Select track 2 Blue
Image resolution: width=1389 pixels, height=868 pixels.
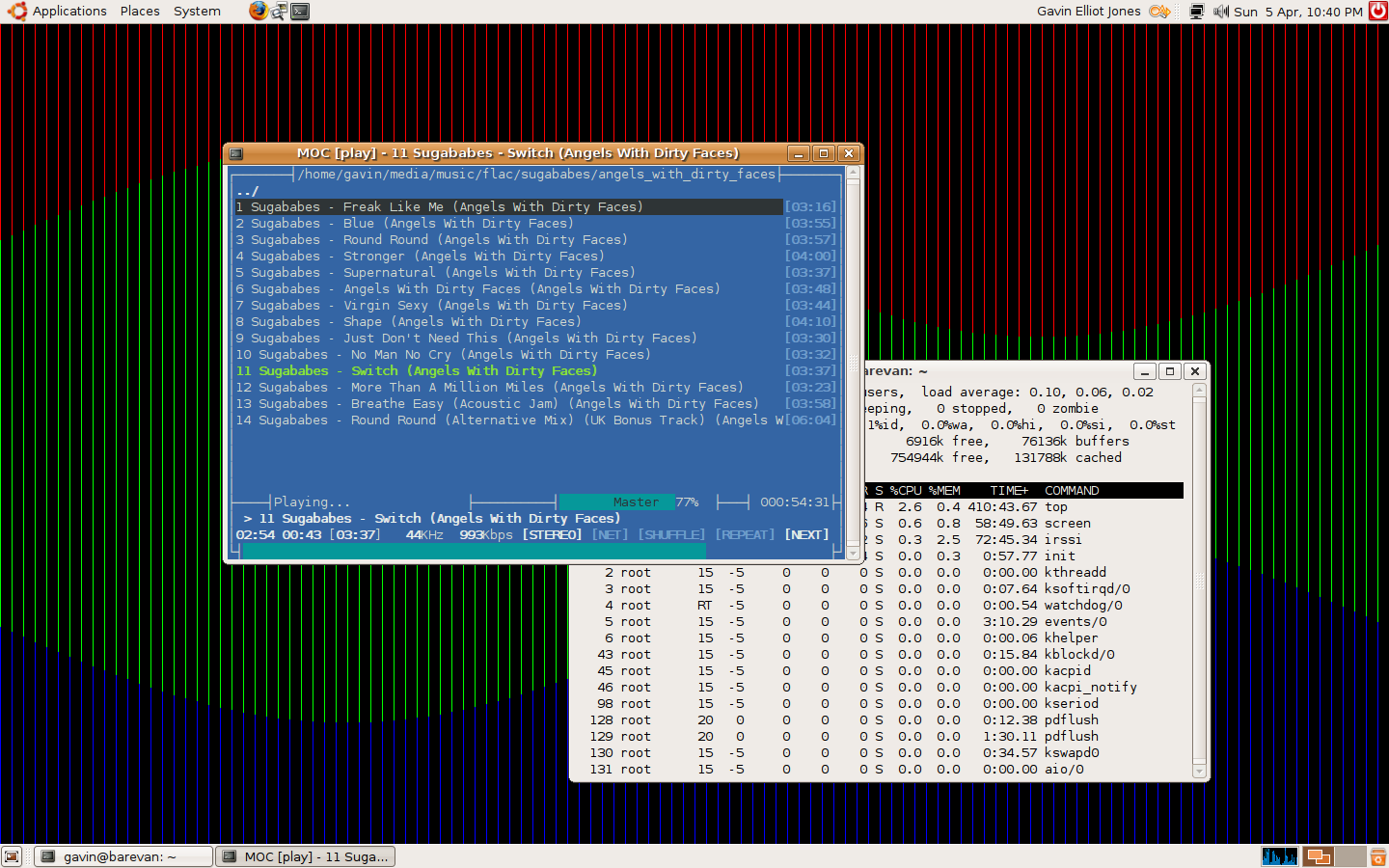(x=509, y=224)
